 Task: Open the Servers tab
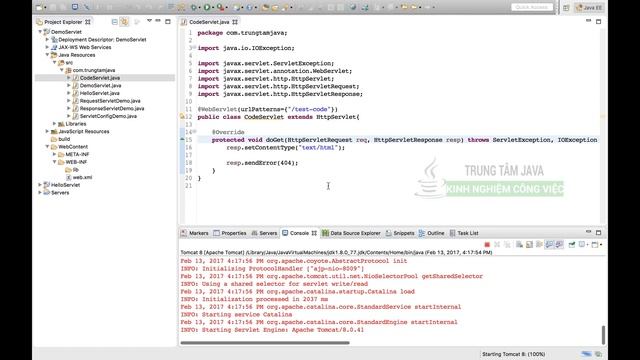(x=264, y=233)
